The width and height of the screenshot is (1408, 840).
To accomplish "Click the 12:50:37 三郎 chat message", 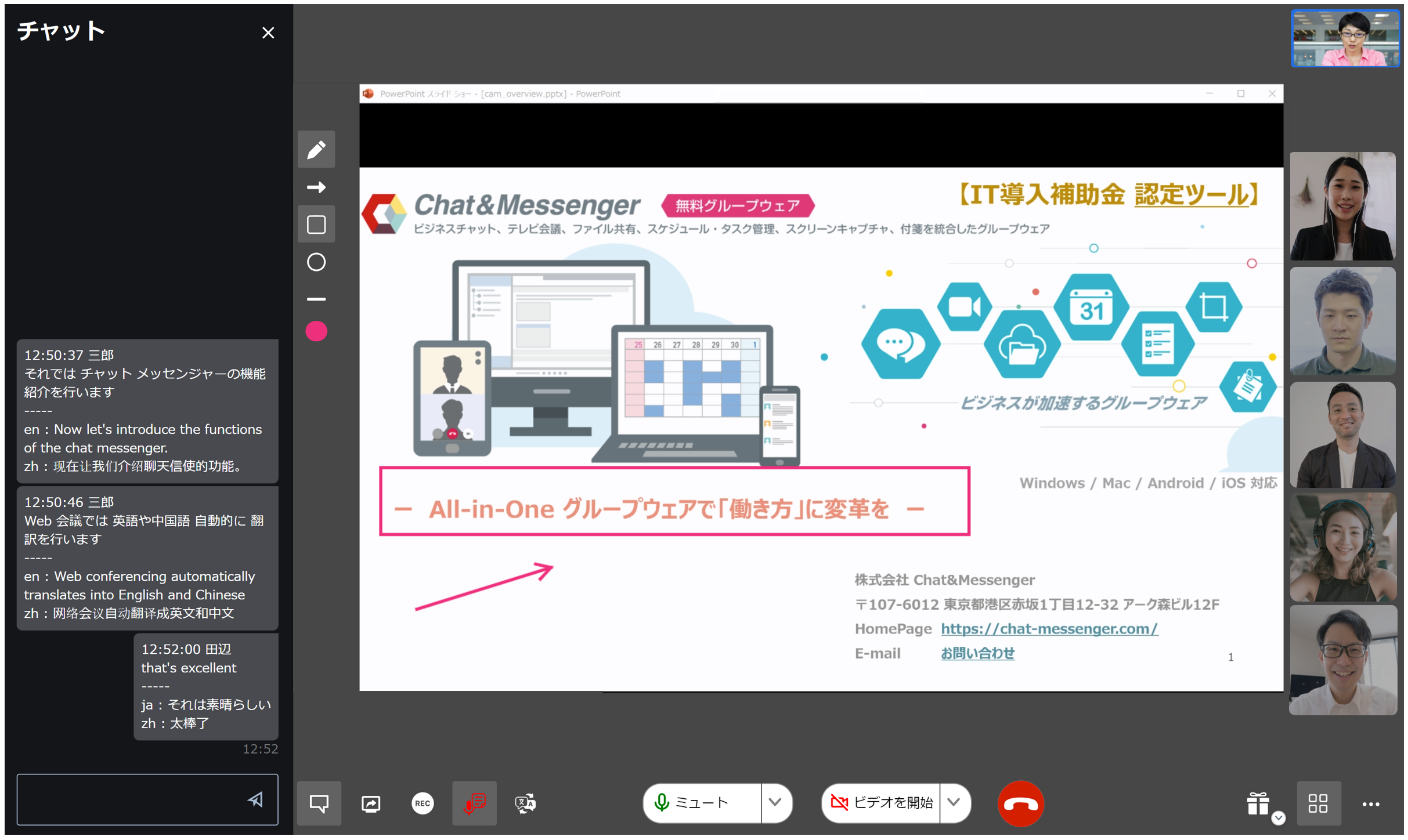I will [147, 411].
